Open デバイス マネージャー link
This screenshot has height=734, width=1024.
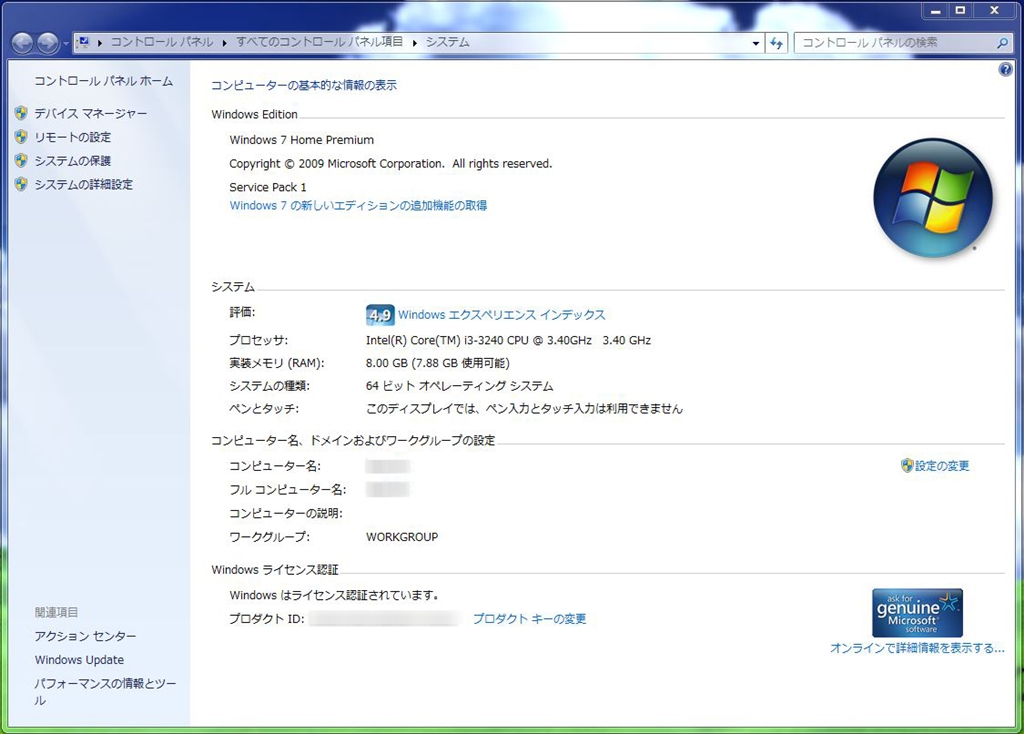point(91,114)
